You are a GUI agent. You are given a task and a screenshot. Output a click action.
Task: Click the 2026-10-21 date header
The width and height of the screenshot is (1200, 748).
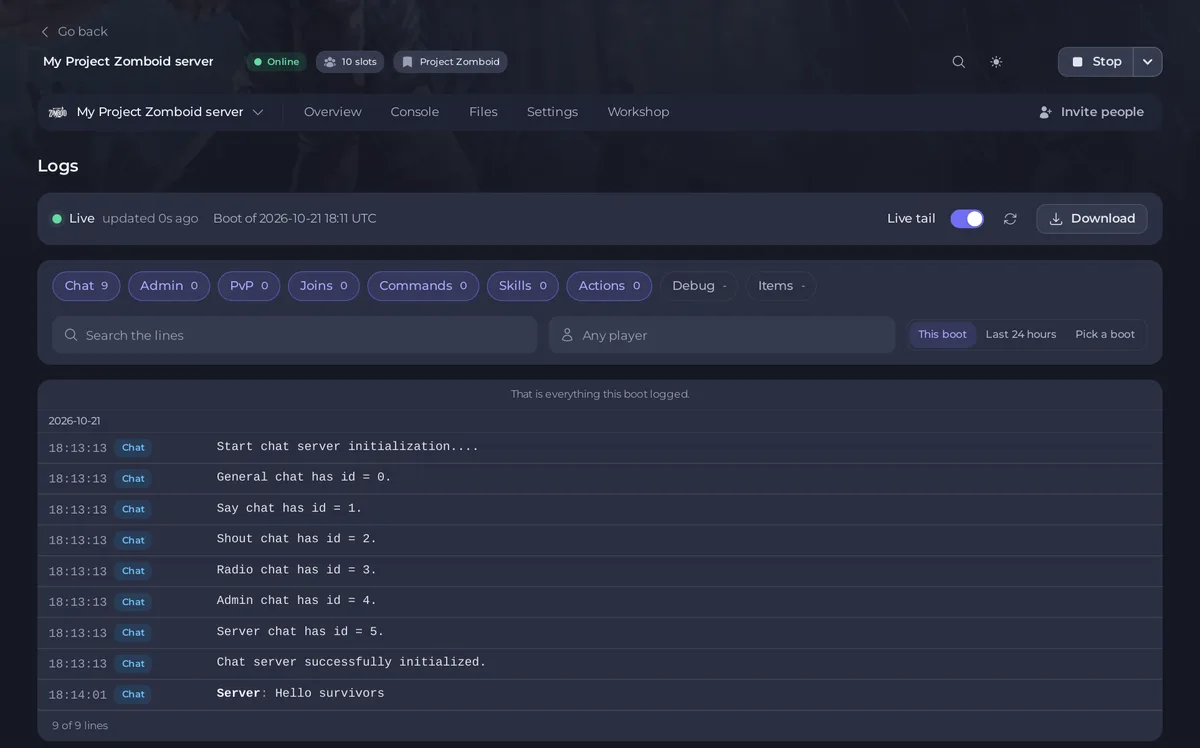coord(74,421)
